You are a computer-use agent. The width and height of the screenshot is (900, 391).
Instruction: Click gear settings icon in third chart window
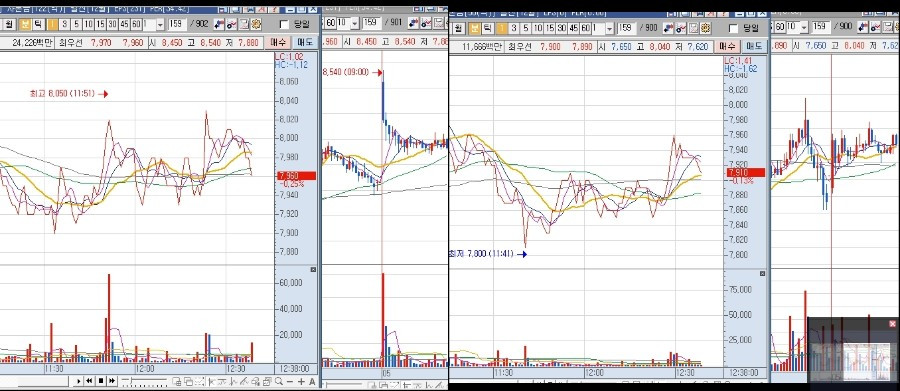pyautogui.click(x=705, y=28)
